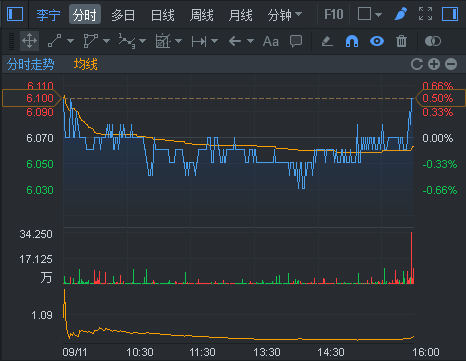Click the -0.66% percentage axis label

click(440, 190)
